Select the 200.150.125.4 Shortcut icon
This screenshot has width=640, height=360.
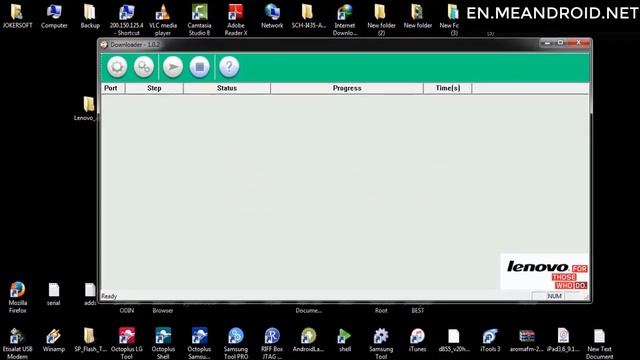click(127, 20)
